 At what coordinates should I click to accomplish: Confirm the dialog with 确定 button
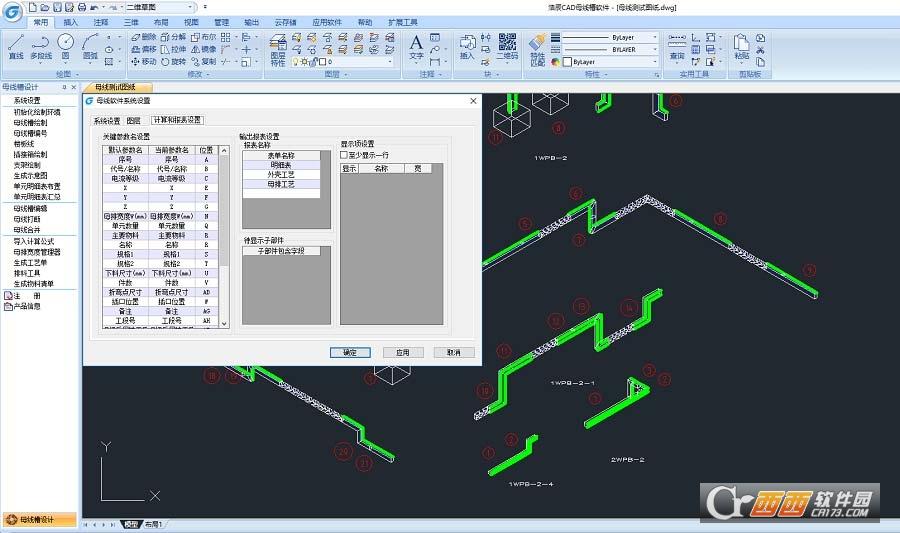[350, 352]
